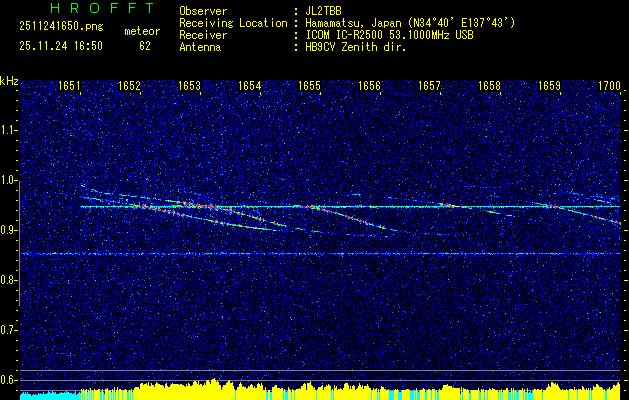The height and width of the screenshot is (400, 629).
Task: Click the meteor count value 62
Action: (145, 46)
